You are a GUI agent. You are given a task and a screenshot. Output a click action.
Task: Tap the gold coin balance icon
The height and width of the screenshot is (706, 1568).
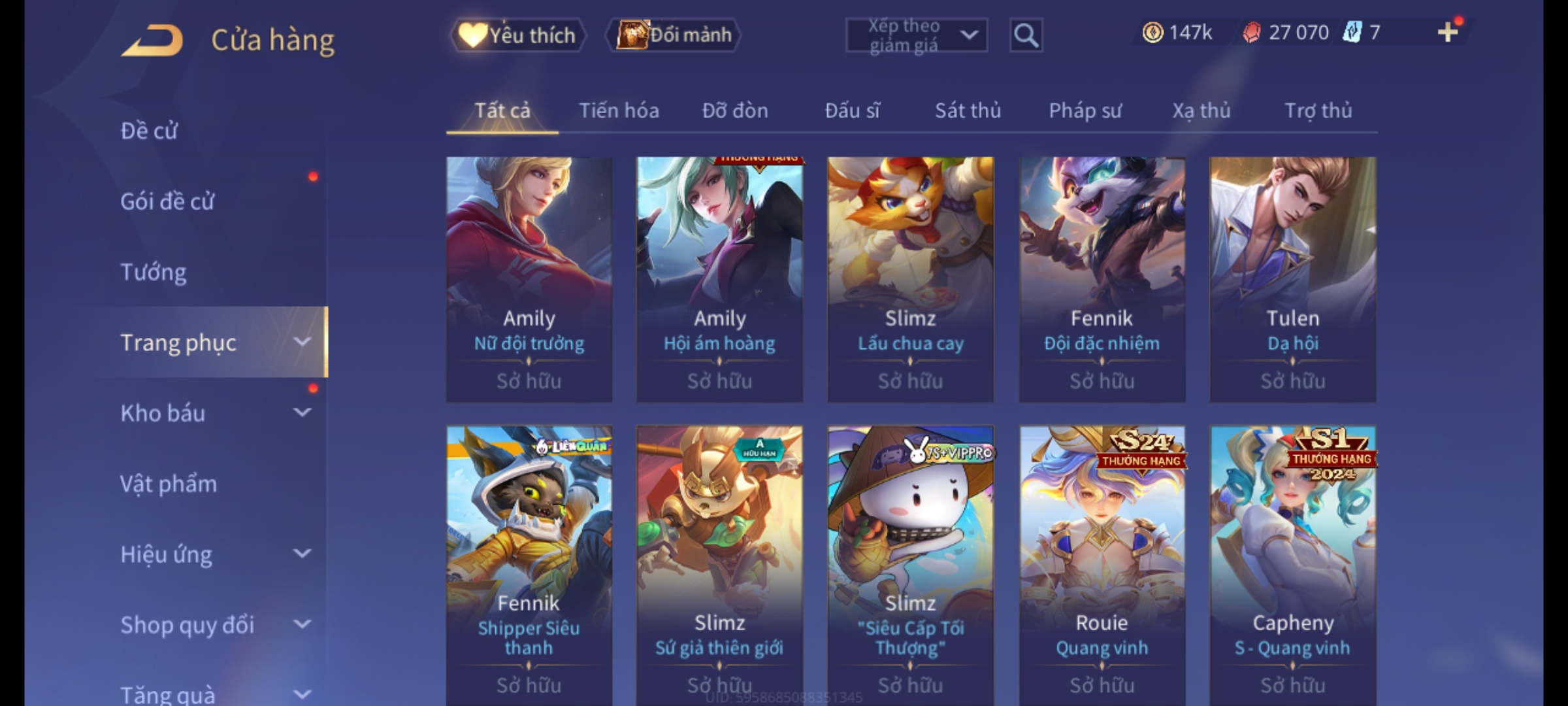click(1152, 33)
